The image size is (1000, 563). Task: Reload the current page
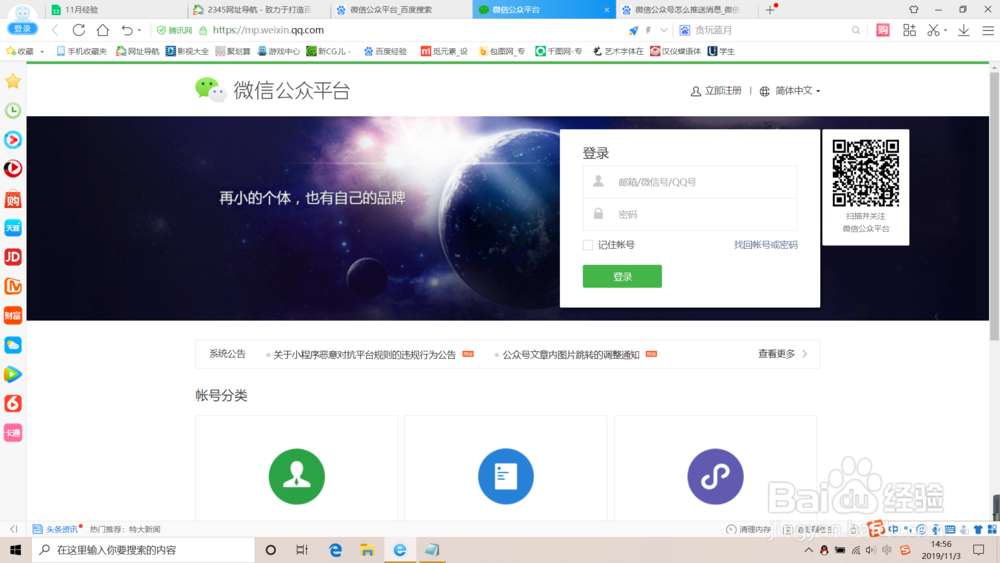(x=78, y=30)
